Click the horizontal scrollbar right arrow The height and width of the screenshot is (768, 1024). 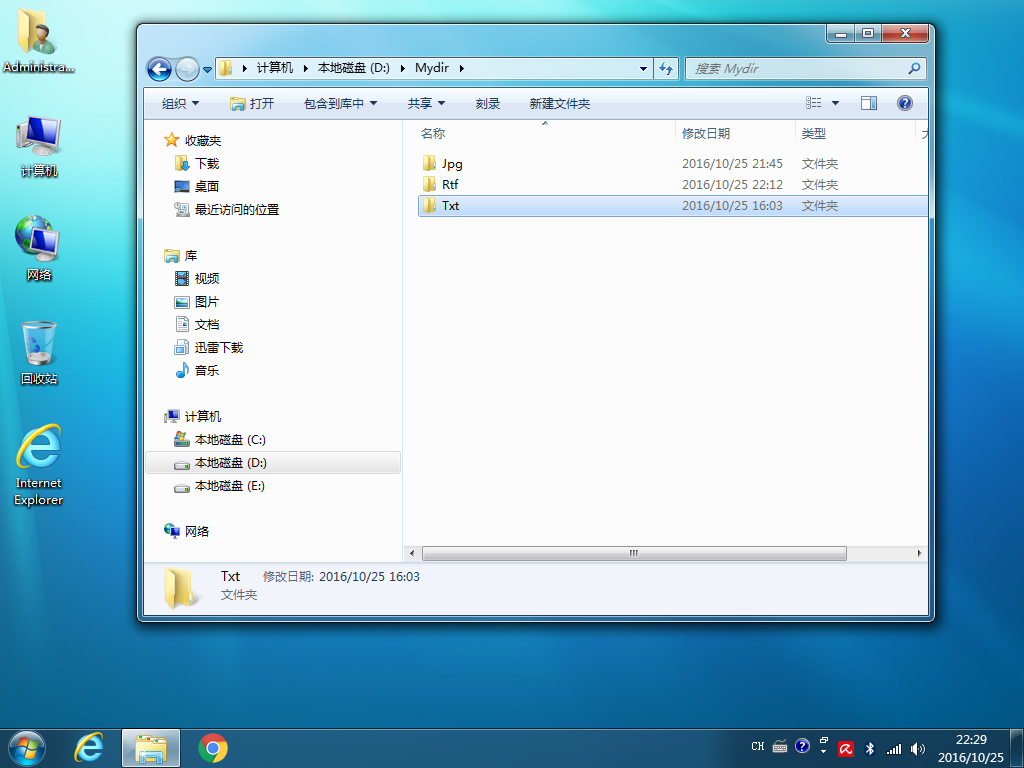(x=920, y=553)
